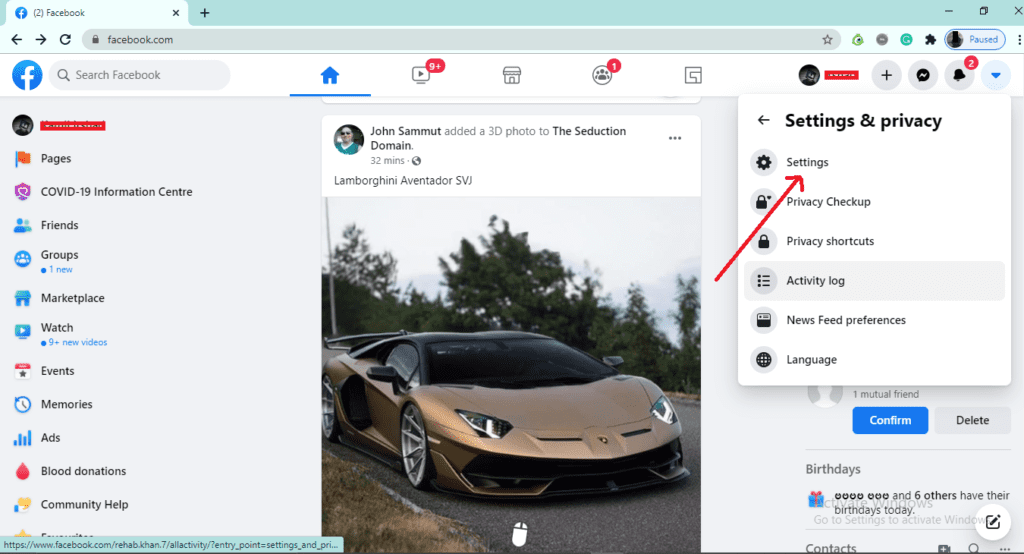
Task: Bookmark this page with the star icon
Action: (827, 40)
